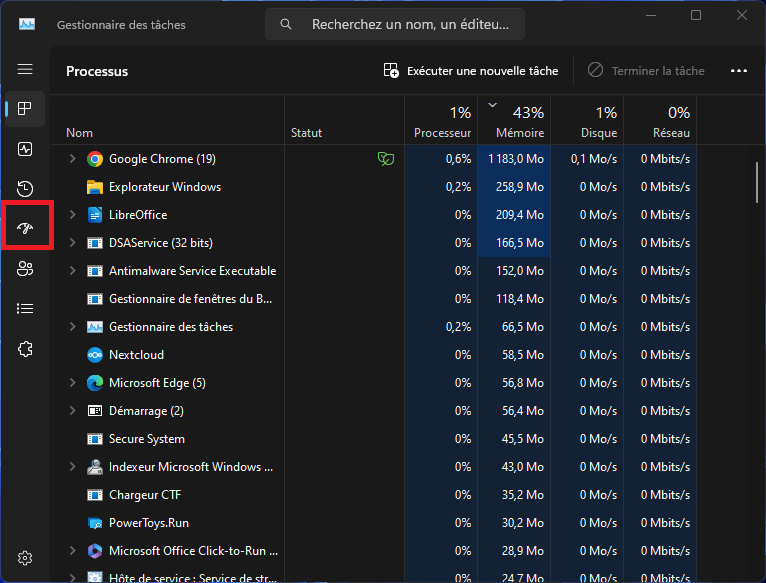
Task: Click the Explorateur Windows folder icon
Action: click(95, 187)
